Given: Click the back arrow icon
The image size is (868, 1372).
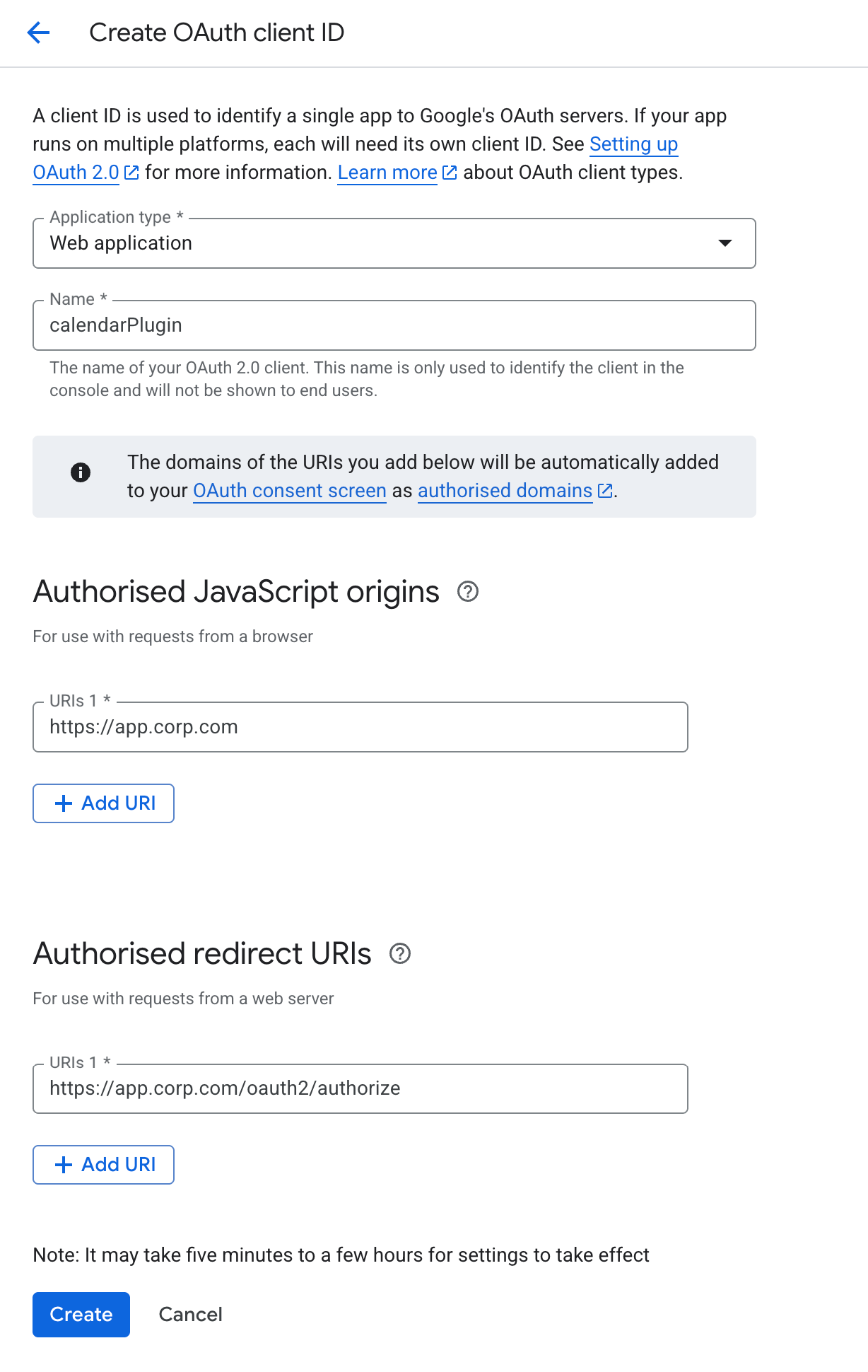Looking at the screenshot, I should click(38, 33).
